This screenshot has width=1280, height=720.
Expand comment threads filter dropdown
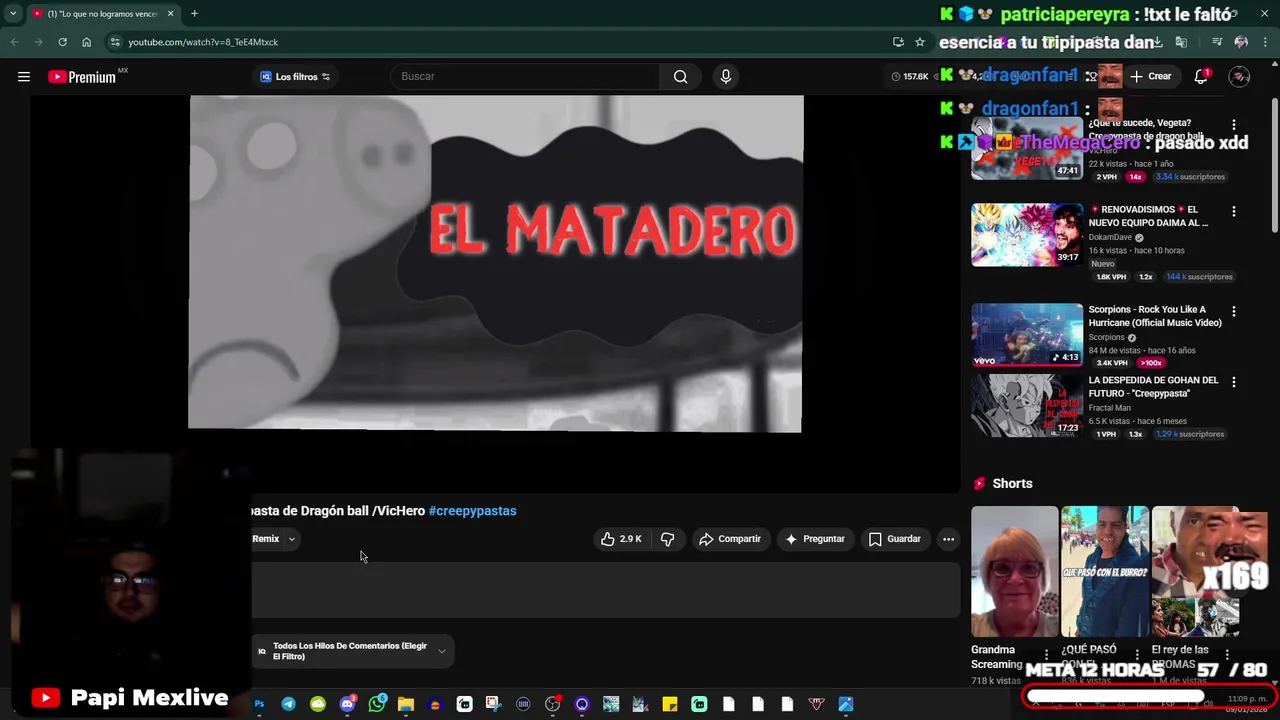pos(350,651)
